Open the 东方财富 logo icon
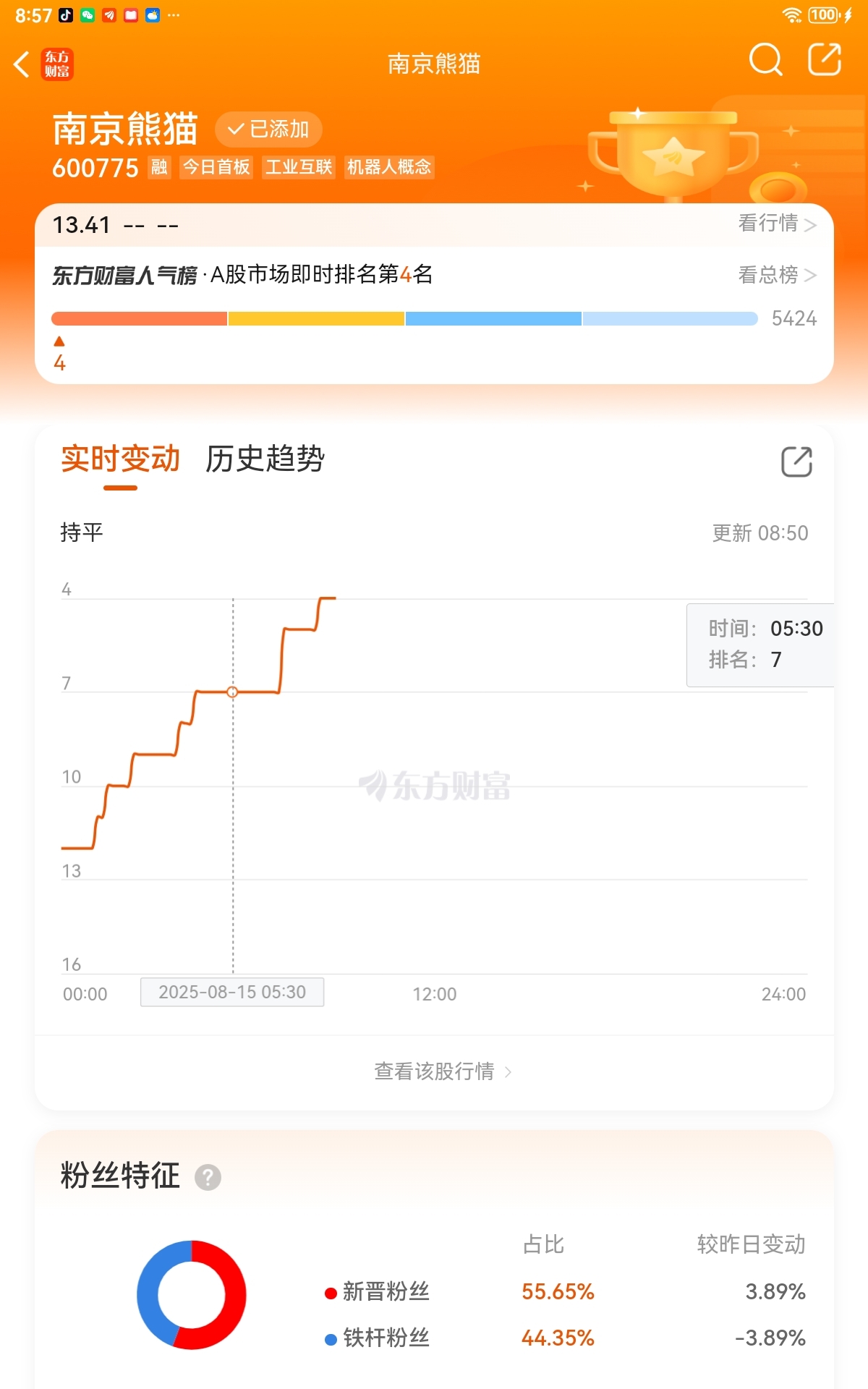Screen dimensions: 868x1389 coord(57,64)
